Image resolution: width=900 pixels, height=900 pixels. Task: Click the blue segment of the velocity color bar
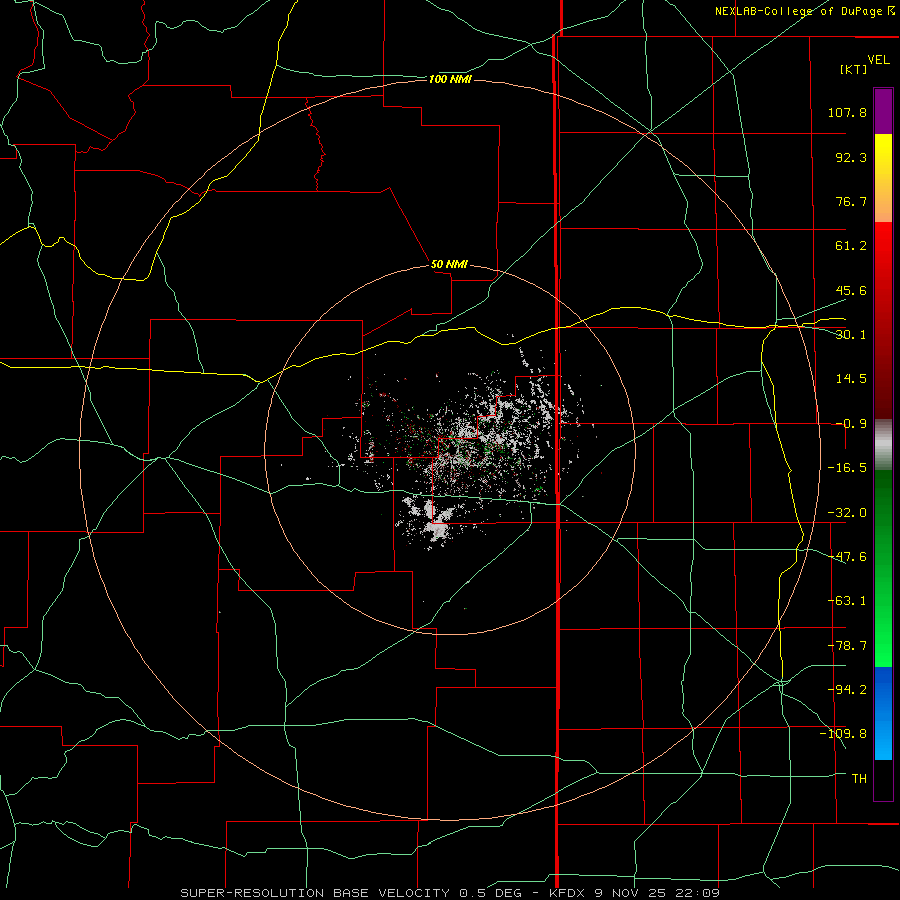point(883,713)
